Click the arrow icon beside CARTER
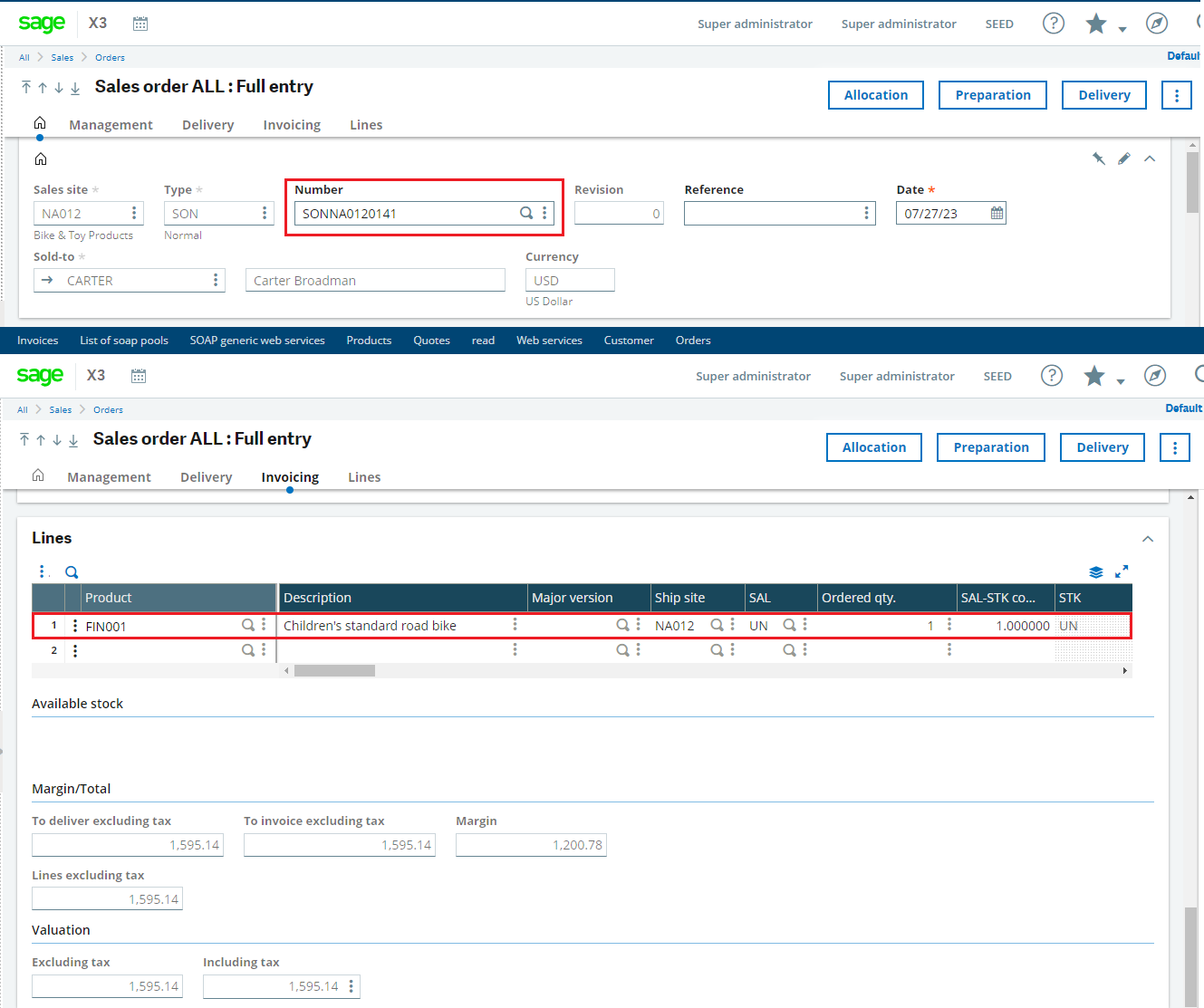Viewport: 1204px width, 1008px height. [47, 280]
